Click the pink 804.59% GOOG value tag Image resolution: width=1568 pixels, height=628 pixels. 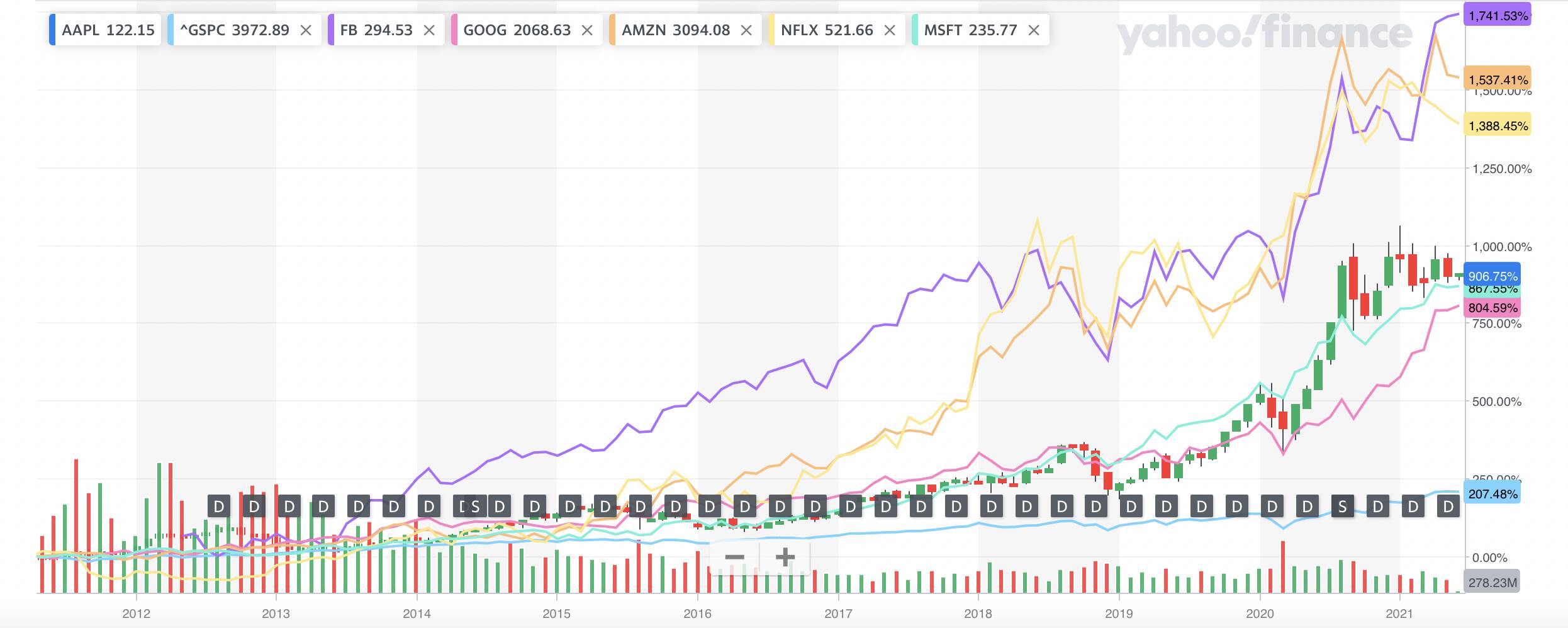click(x=1492, y=308)
